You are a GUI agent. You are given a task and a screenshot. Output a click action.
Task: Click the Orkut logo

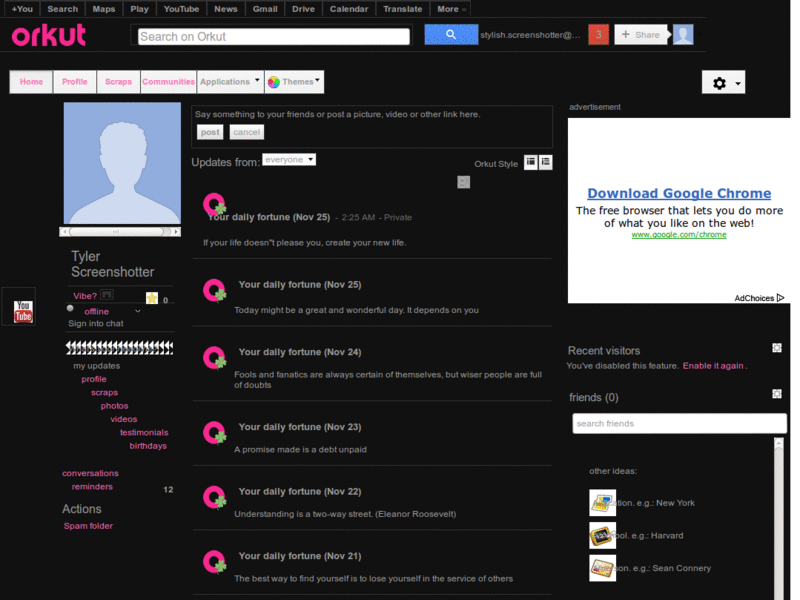tap(48, 35)
